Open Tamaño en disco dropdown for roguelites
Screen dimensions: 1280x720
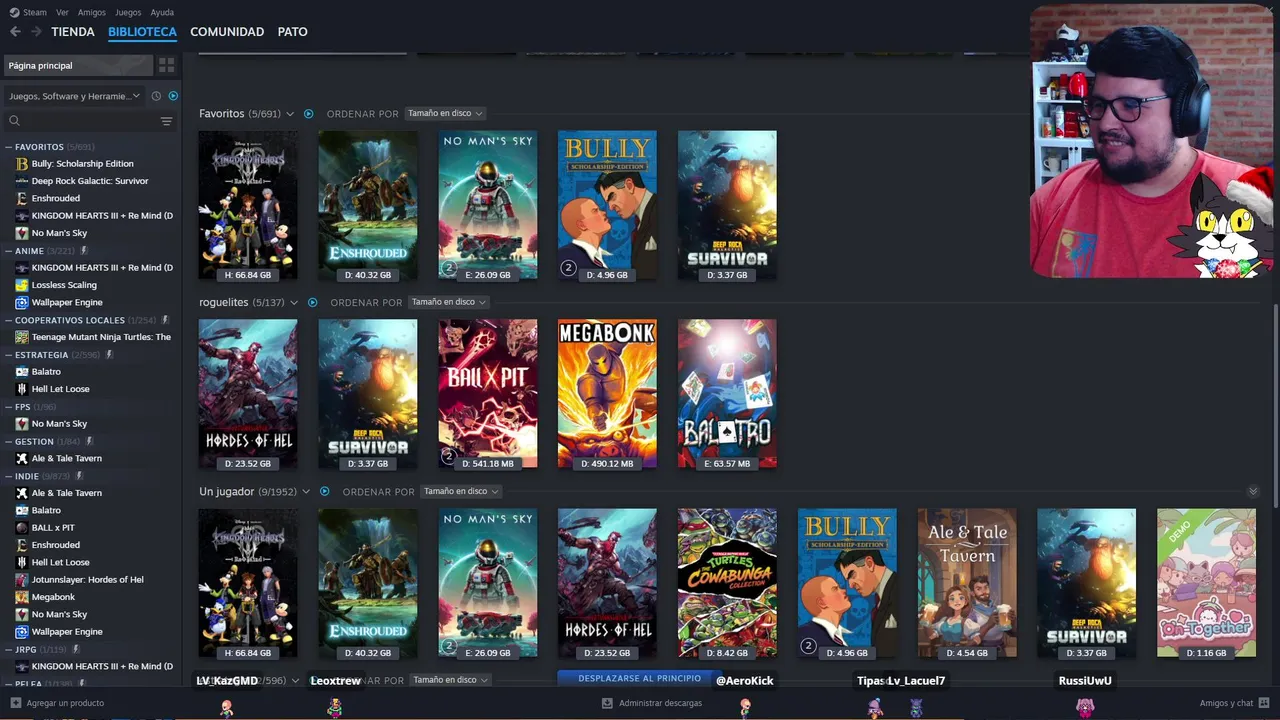point(449,302)
